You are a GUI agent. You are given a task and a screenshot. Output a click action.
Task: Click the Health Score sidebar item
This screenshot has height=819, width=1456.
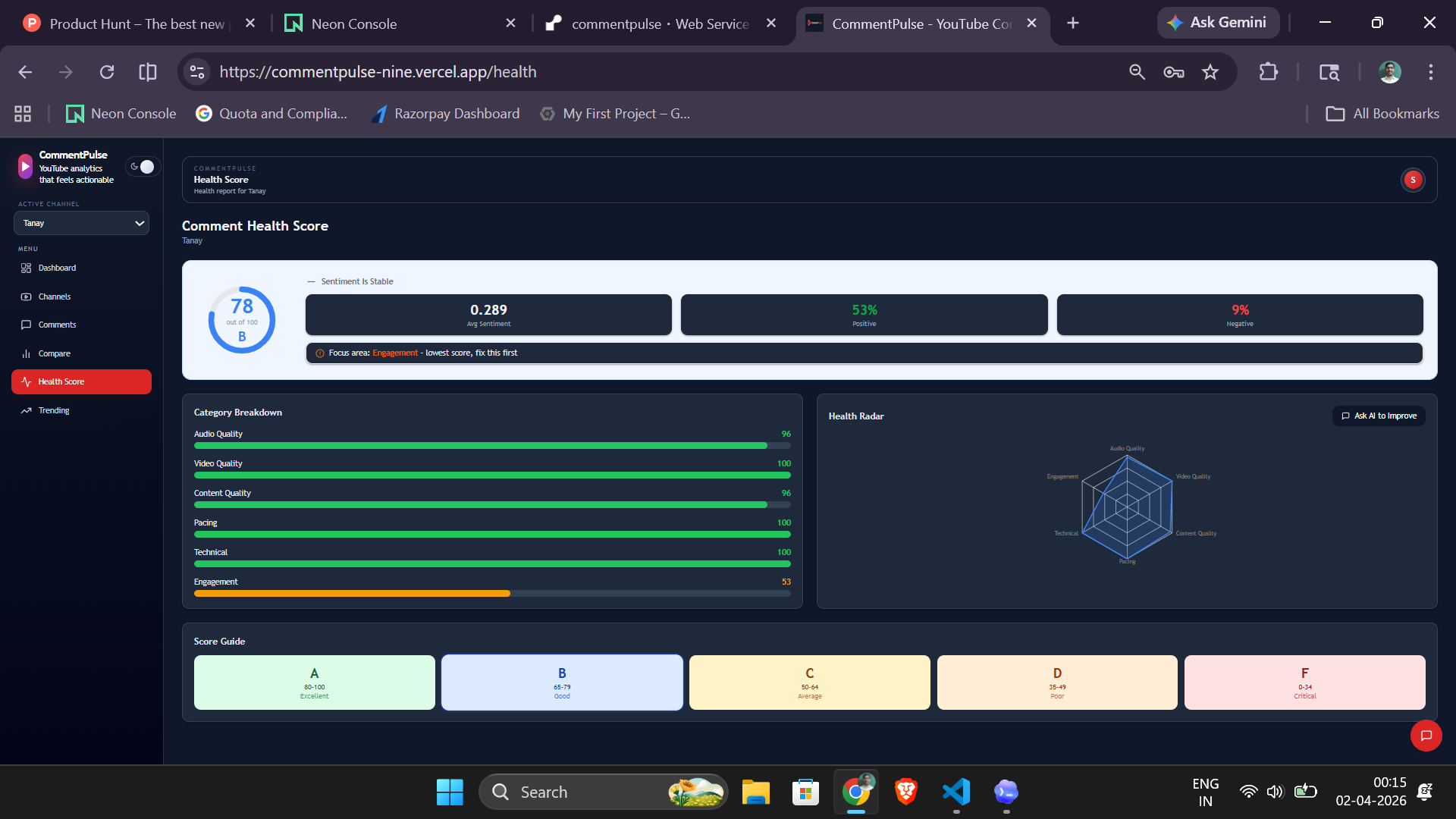(81, 381)
